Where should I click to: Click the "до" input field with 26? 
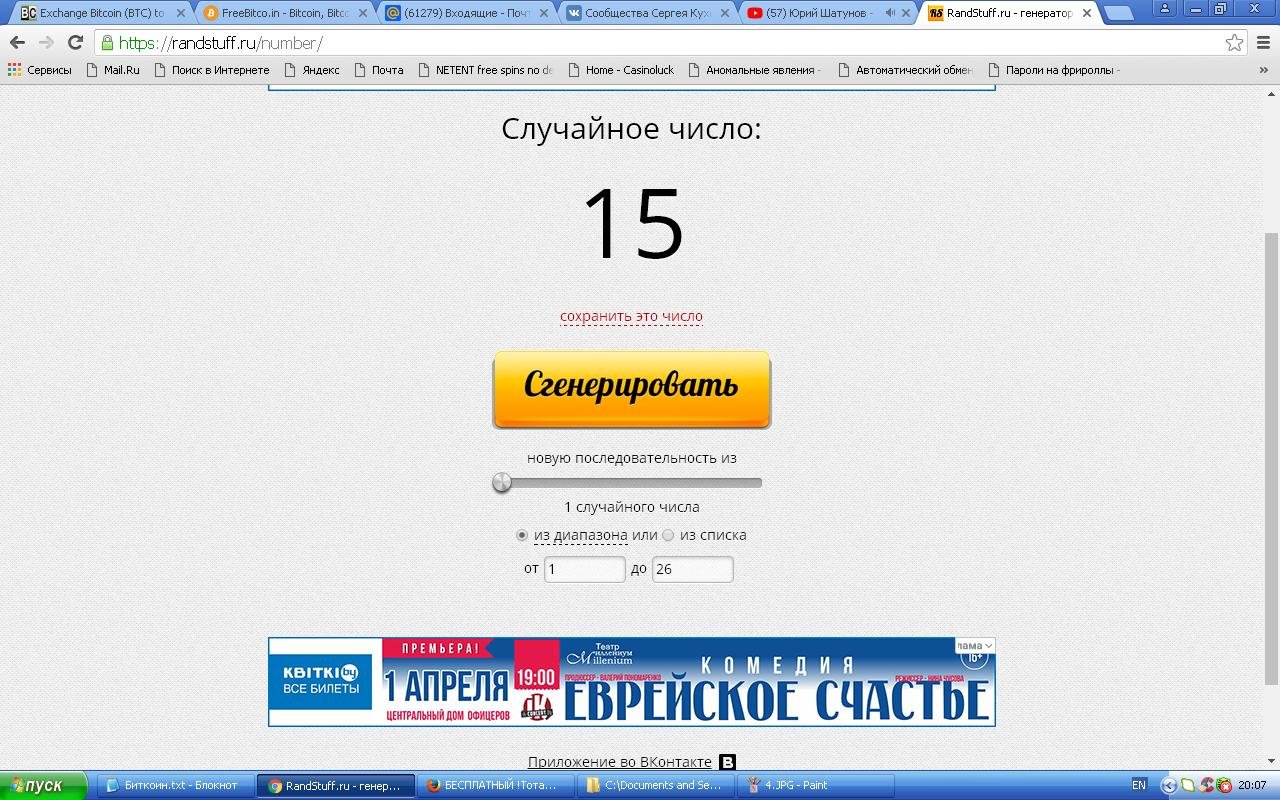[x=692, y=569]
